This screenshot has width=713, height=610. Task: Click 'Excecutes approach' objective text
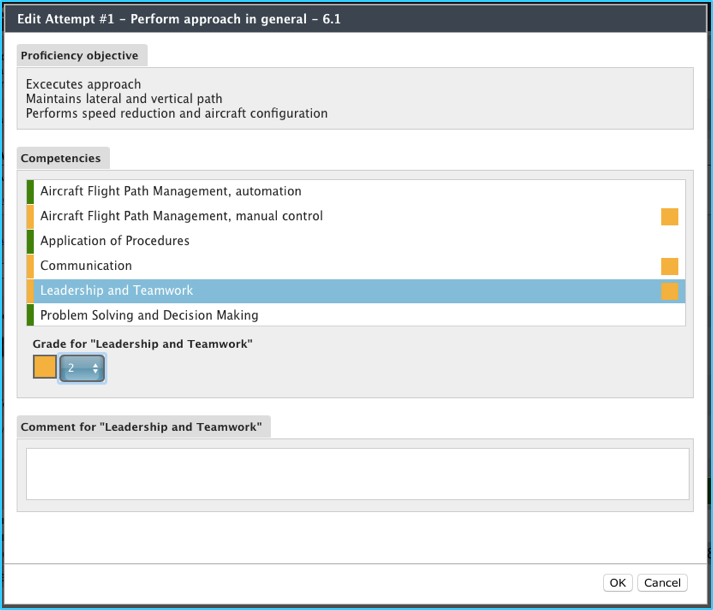tap(83, 84)
